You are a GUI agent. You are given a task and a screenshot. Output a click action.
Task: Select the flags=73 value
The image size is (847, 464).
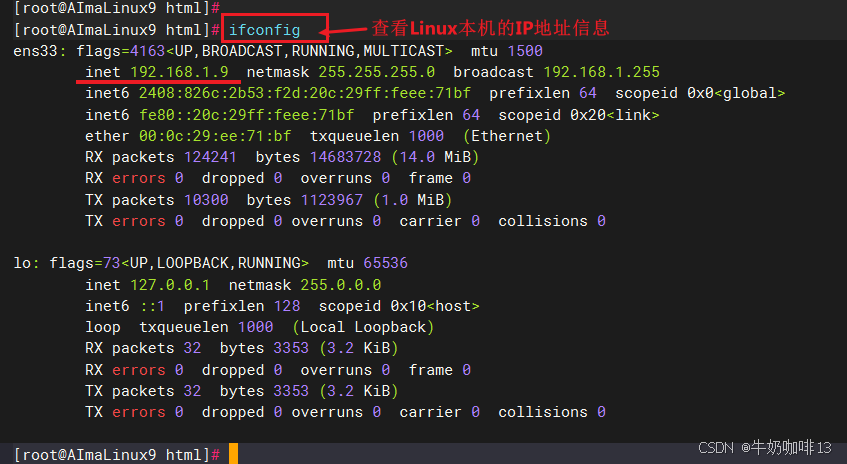85,263
